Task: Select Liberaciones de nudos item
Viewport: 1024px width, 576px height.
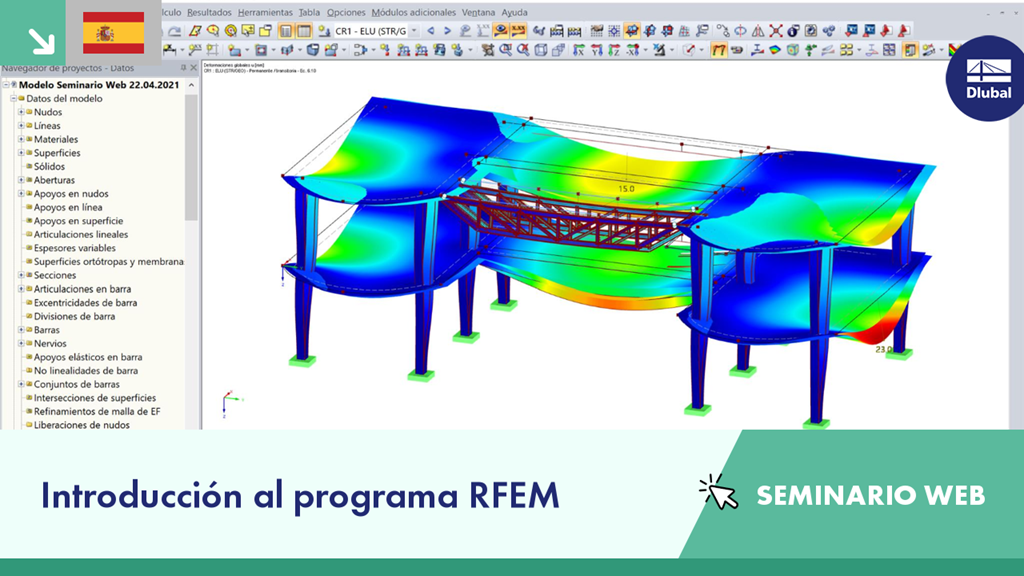Action: pyautogui.click(x=82, y=425)
